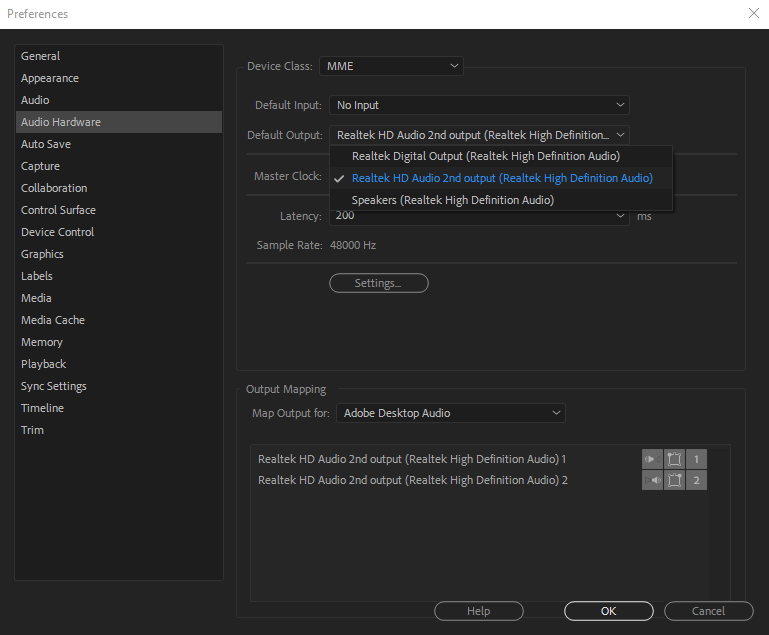The image size is (769, 635).
Task: Open the Map Output for dropdown
Action: [450, 413]
